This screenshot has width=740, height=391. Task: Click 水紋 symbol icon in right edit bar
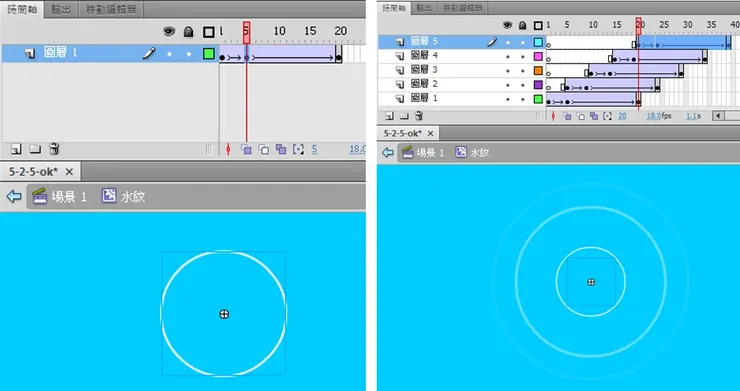(x=461, y=152)
